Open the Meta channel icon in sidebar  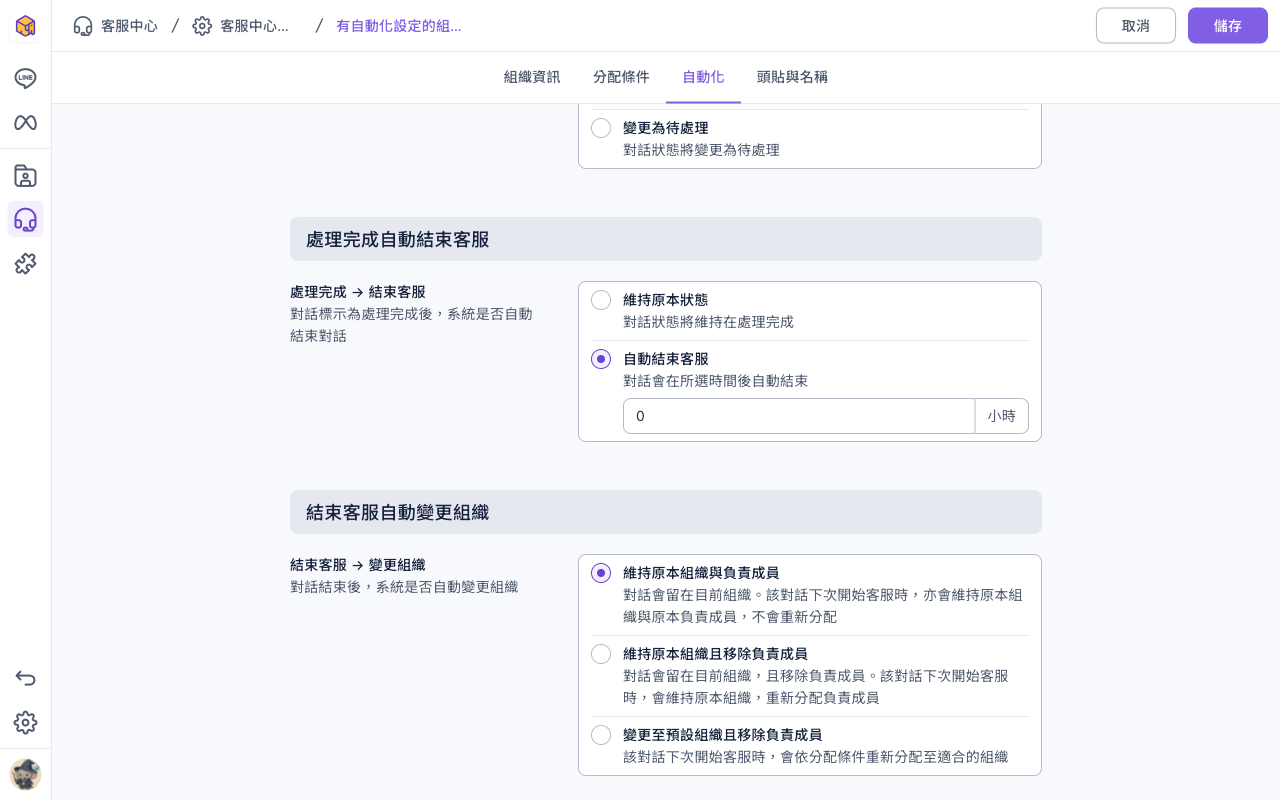click(25, 122)
